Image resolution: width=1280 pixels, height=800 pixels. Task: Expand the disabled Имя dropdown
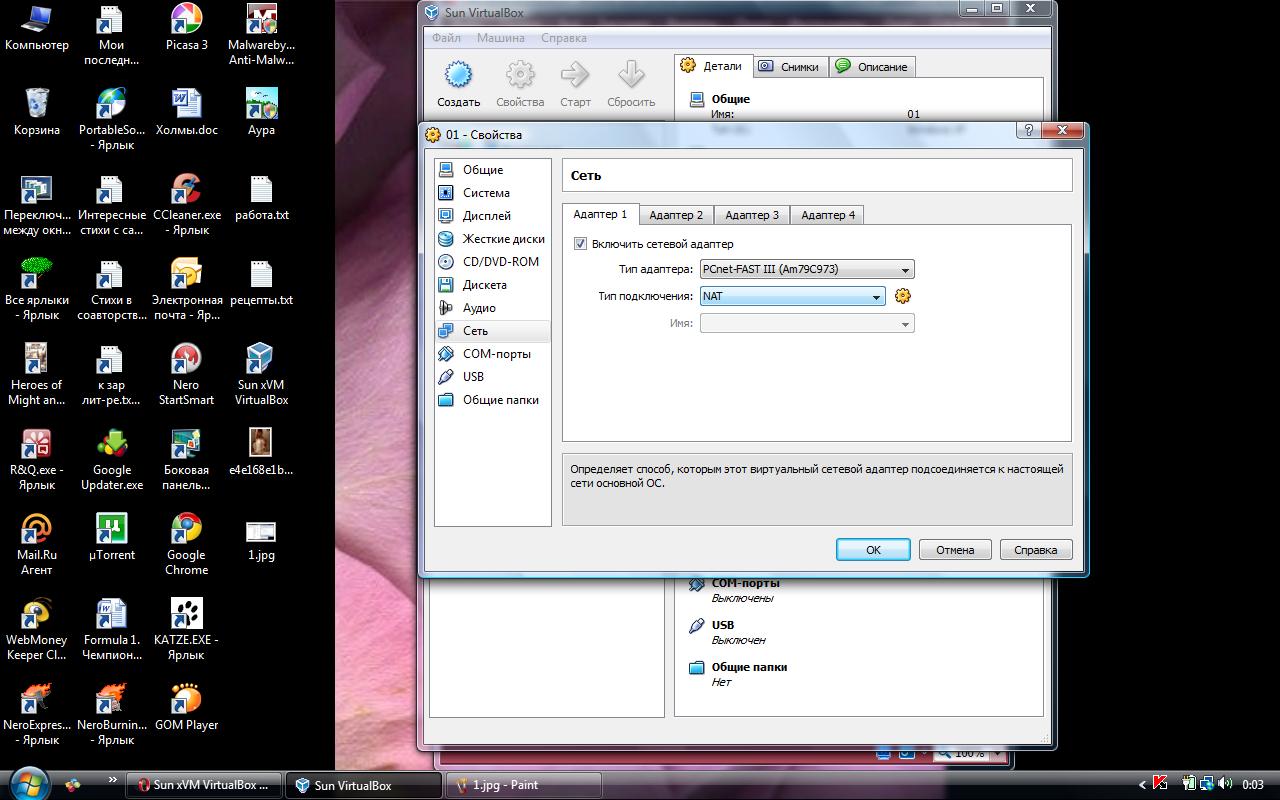pos(807,323)
